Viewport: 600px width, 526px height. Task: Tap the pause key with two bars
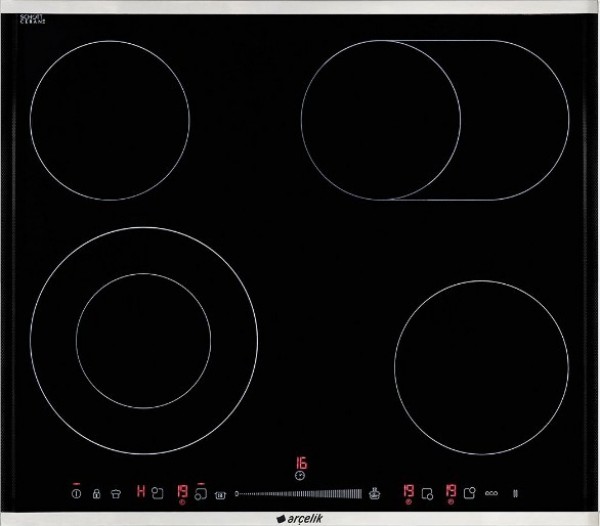515,493
